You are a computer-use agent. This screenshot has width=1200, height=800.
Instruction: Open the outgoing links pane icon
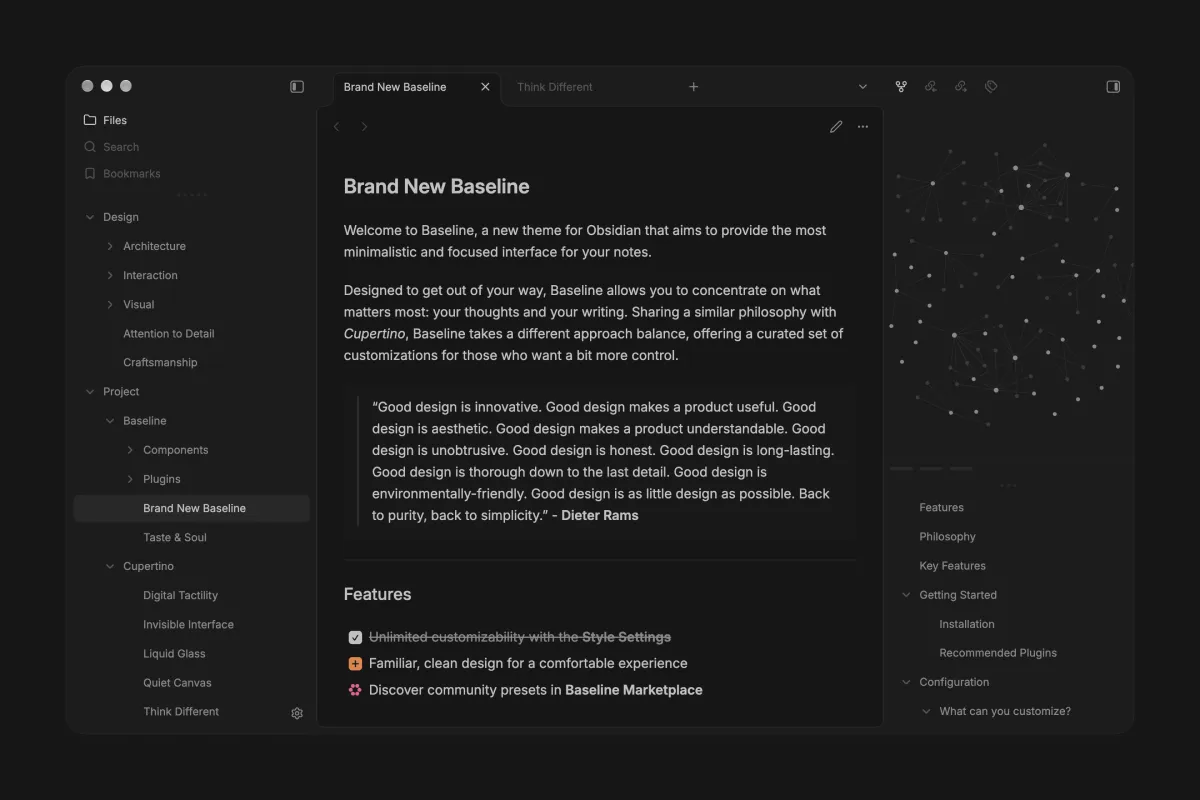[x=961, y=87]
